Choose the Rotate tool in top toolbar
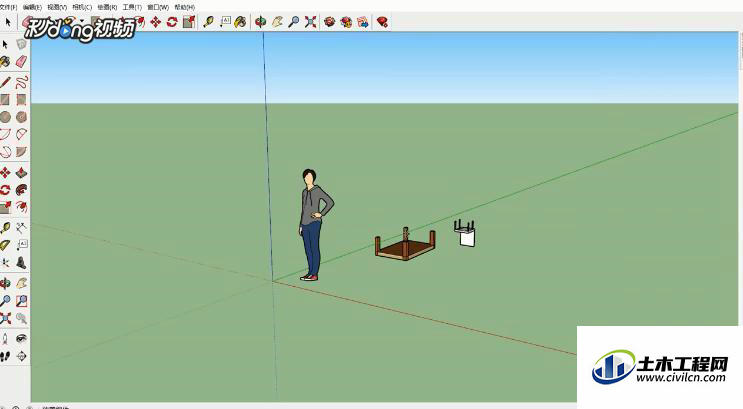The image size is (743, 409). pyautogui.click(x=172, y=22)
